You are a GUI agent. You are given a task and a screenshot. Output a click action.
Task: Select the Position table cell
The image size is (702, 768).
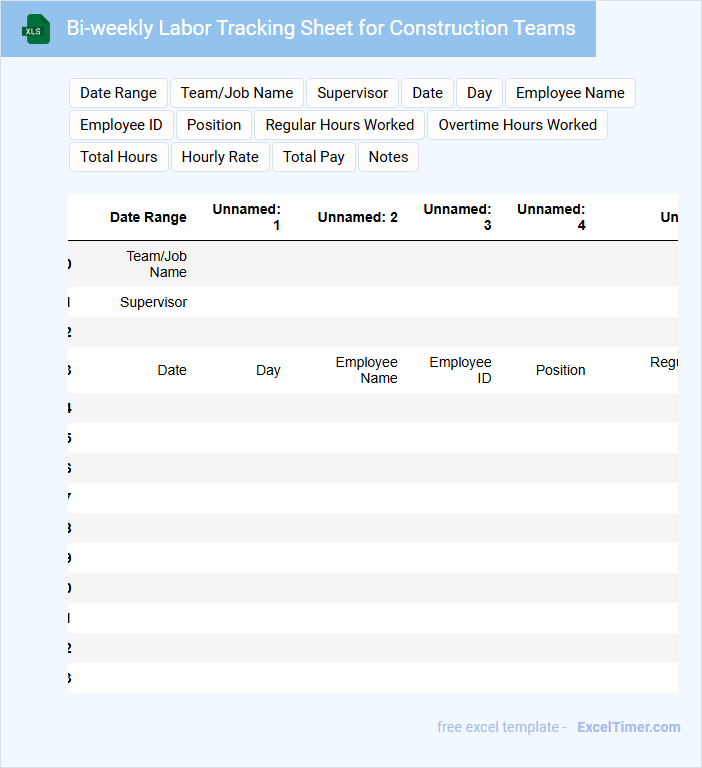pyautogui.click(x=560, y=370)
